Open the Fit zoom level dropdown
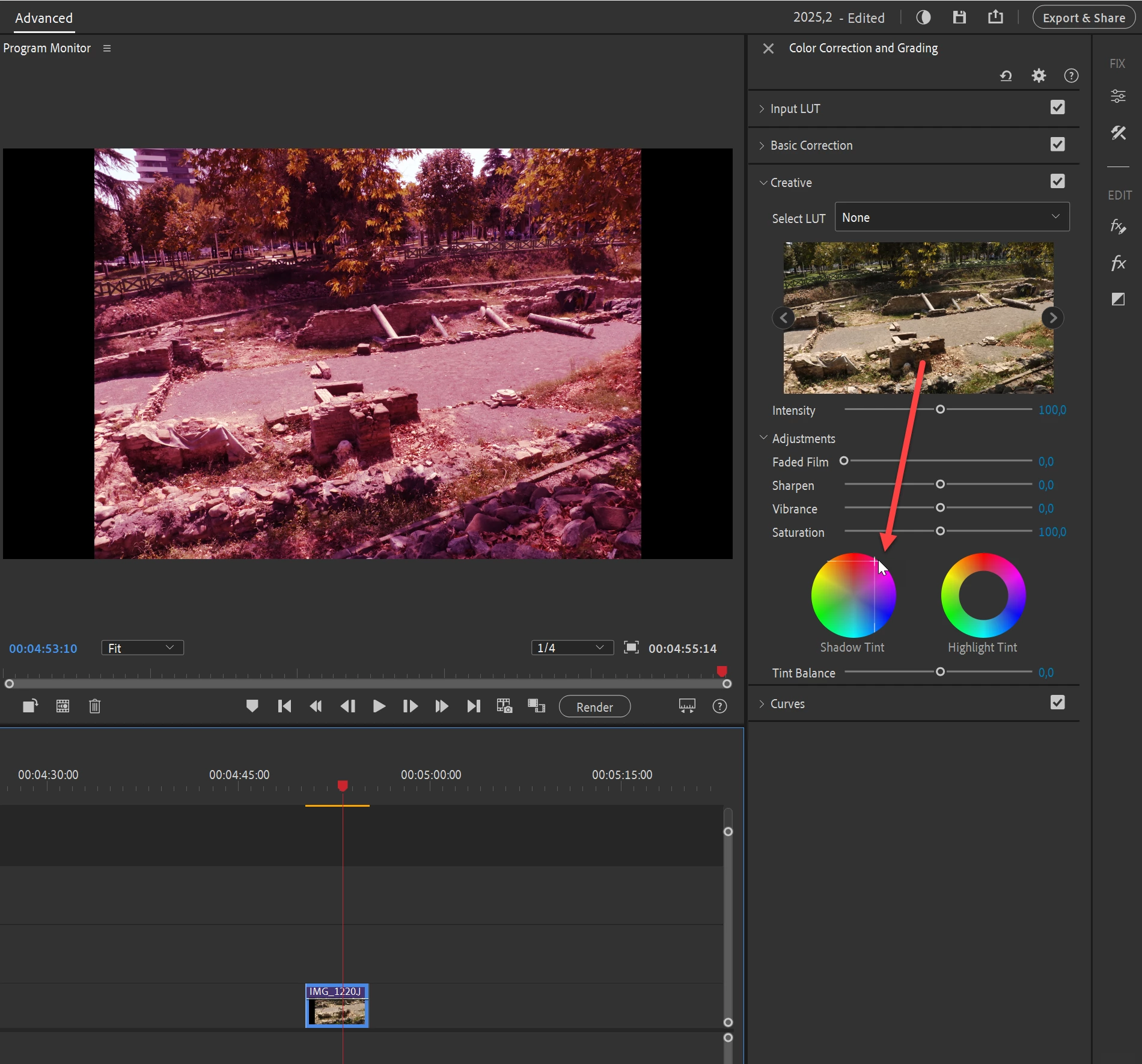 pyautogui.click(x=142, y=647)
